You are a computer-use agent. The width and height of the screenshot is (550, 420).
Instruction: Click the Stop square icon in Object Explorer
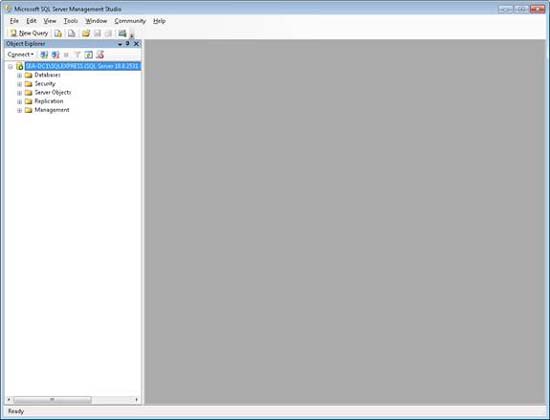[x=66, y=55]
